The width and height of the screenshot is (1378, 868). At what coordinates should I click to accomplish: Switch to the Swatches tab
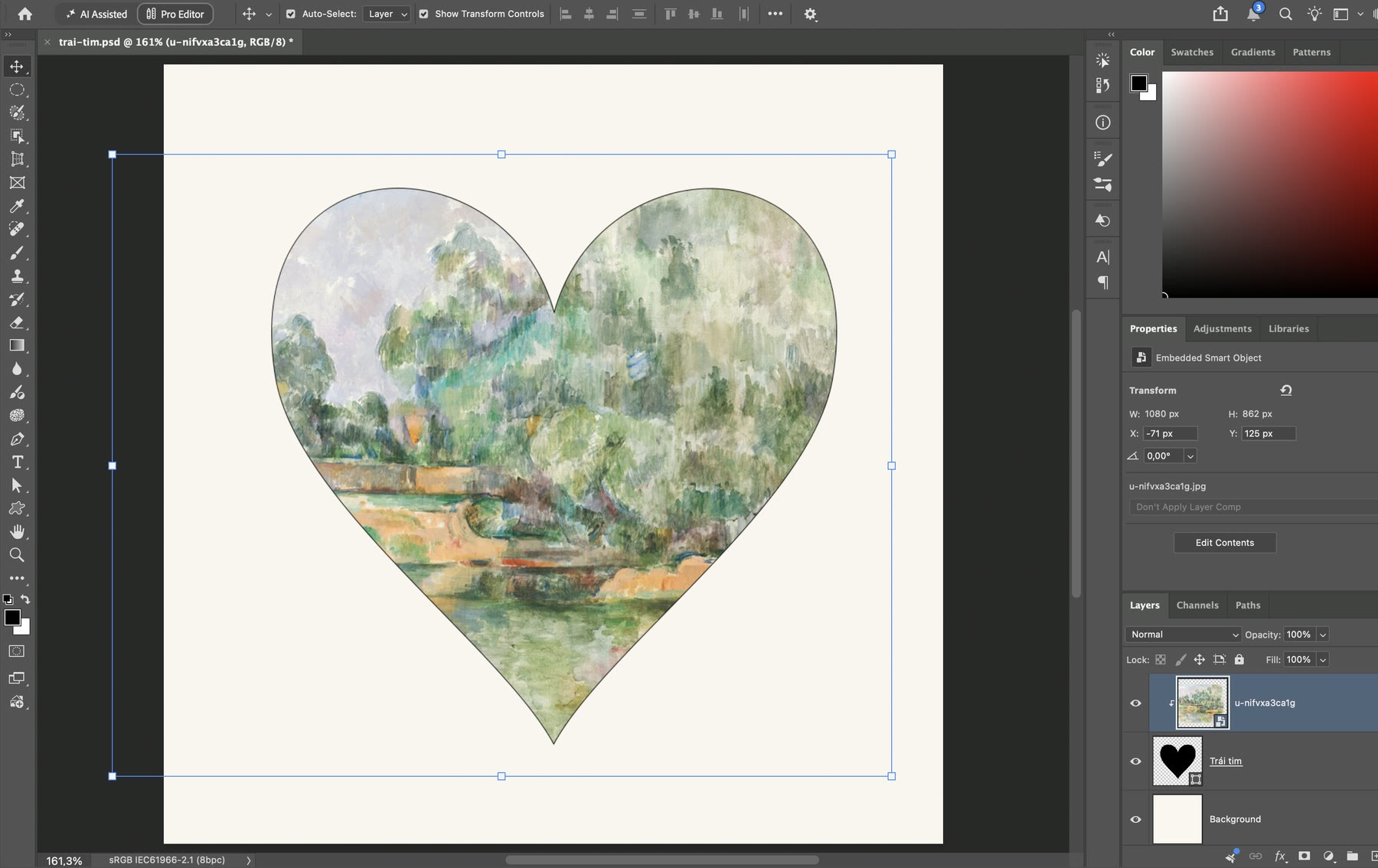click(x=1192, y=52)
